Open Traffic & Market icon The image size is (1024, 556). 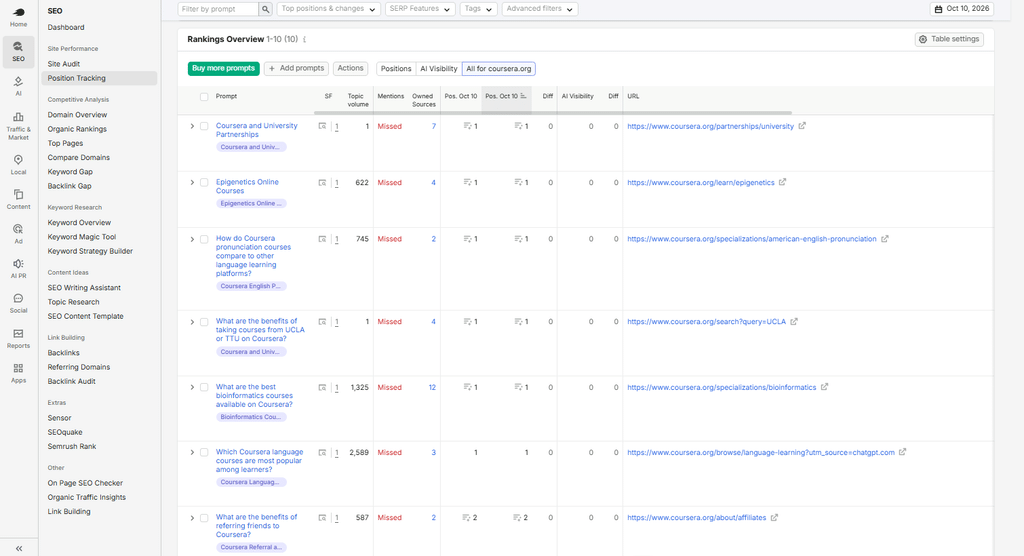[x=18, y=125]
